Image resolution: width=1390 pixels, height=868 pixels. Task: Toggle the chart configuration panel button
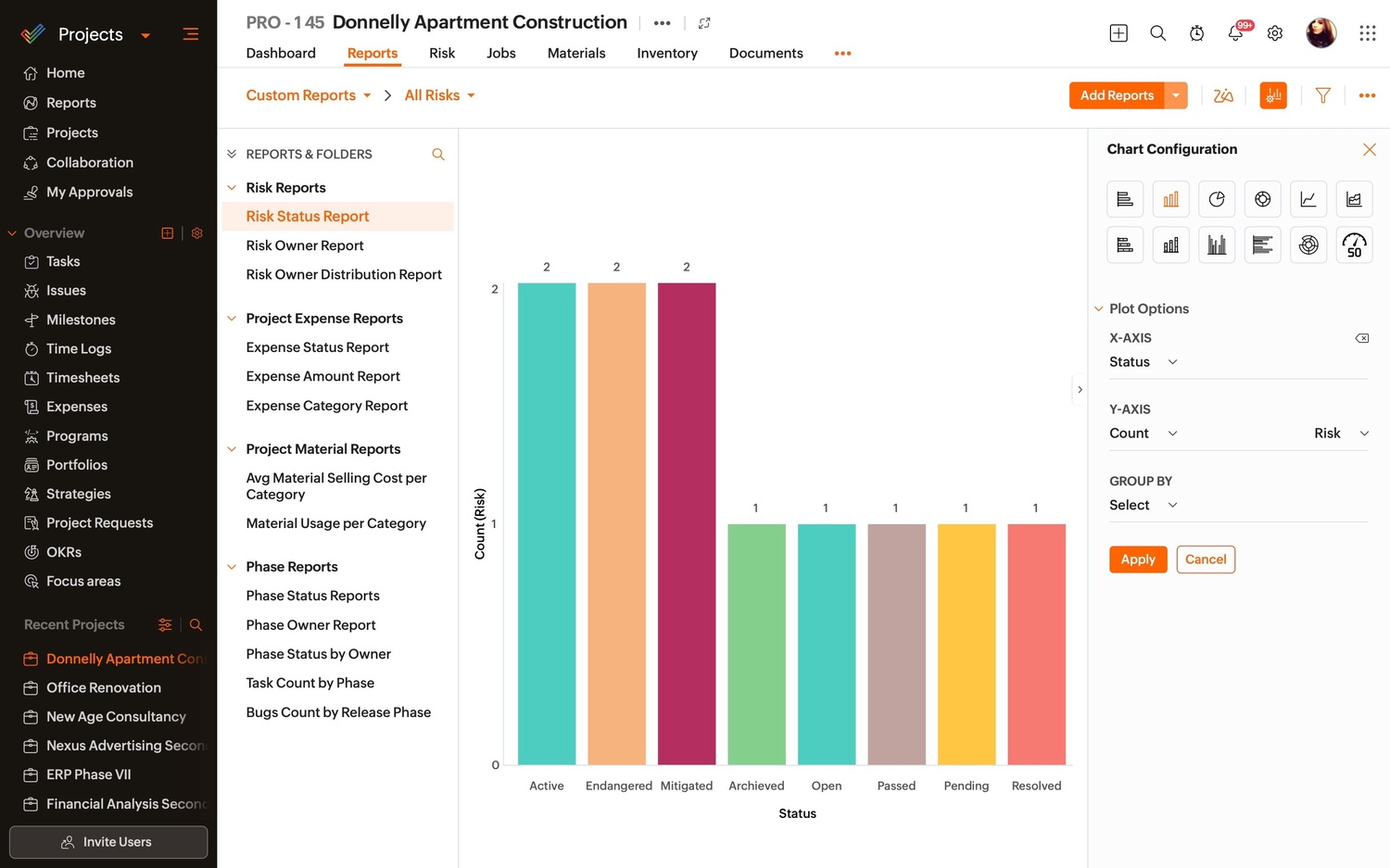pyautogui.click(x=1273, y=95)
